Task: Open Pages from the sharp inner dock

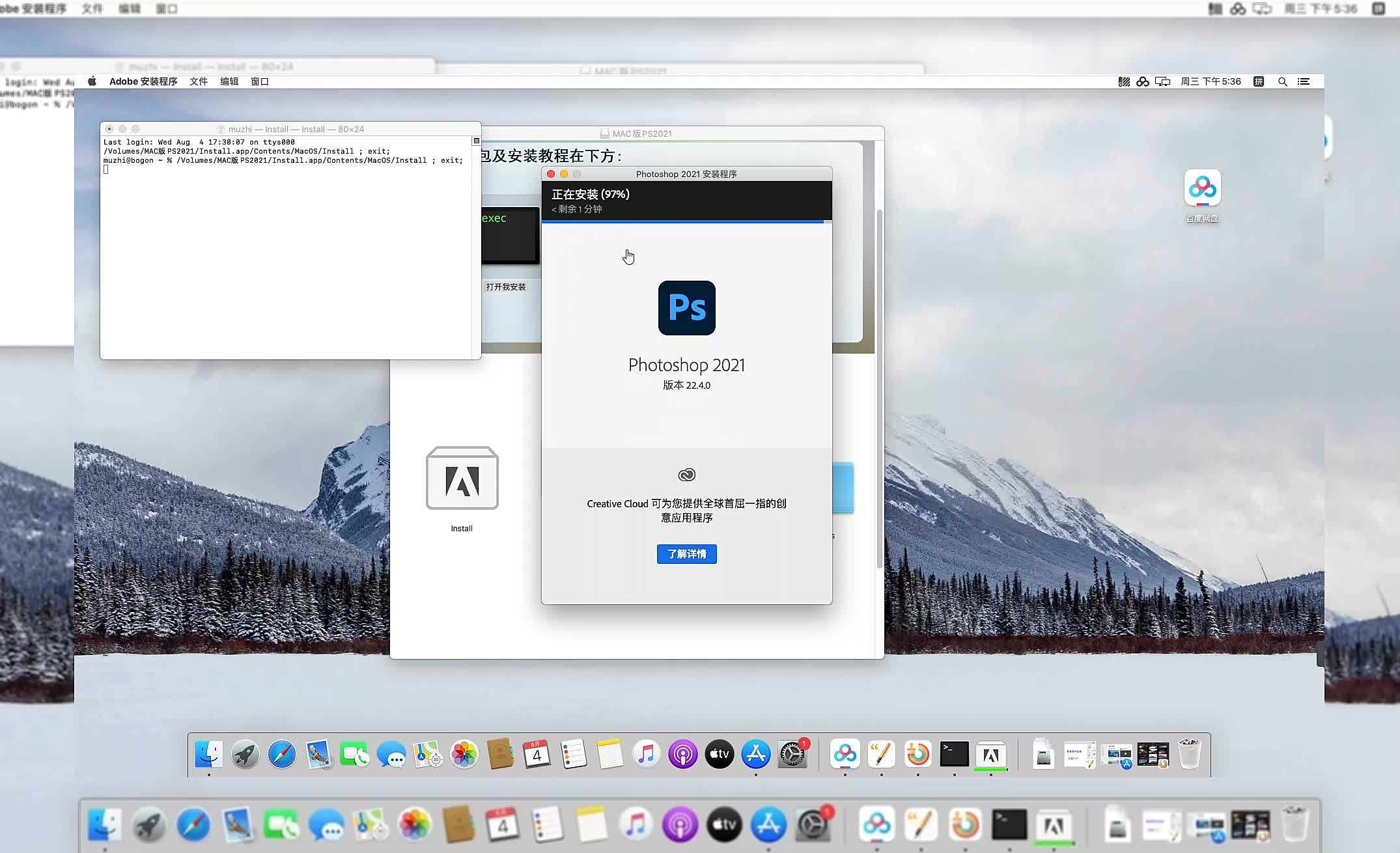Action: click(882, 755)
